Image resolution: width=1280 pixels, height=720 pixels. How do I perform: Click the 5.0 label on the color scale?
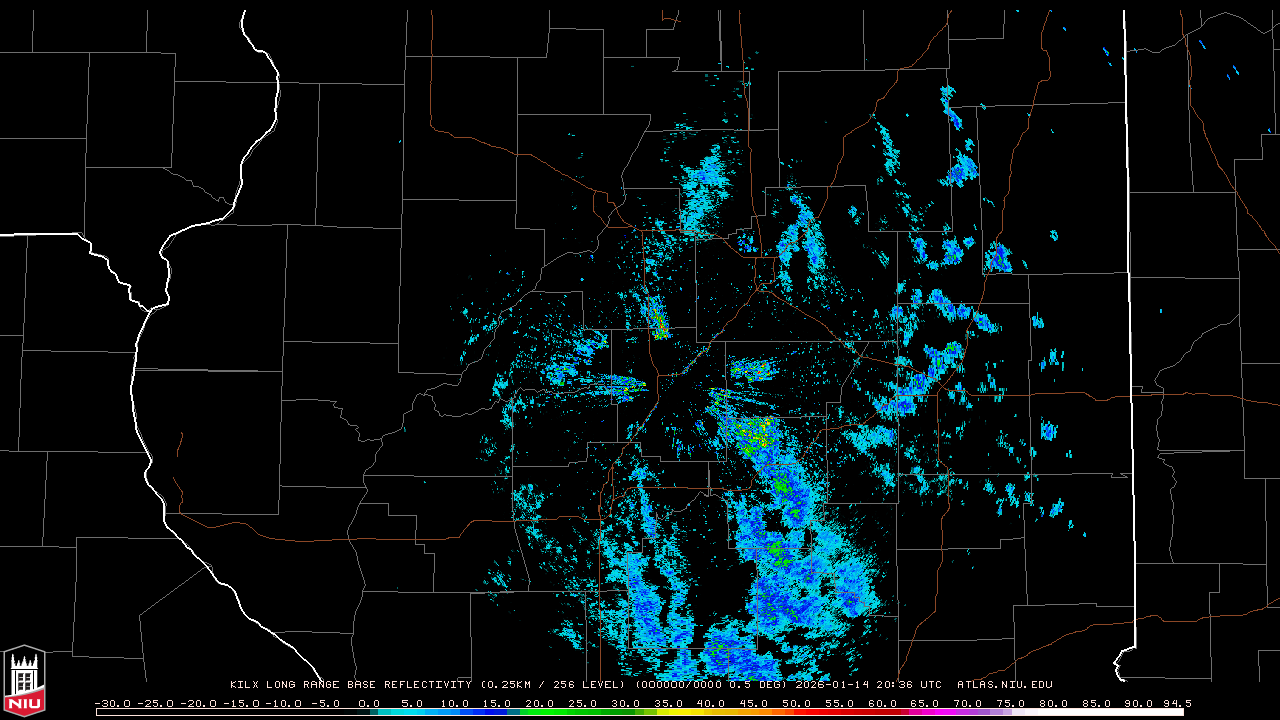pos(410,703)
